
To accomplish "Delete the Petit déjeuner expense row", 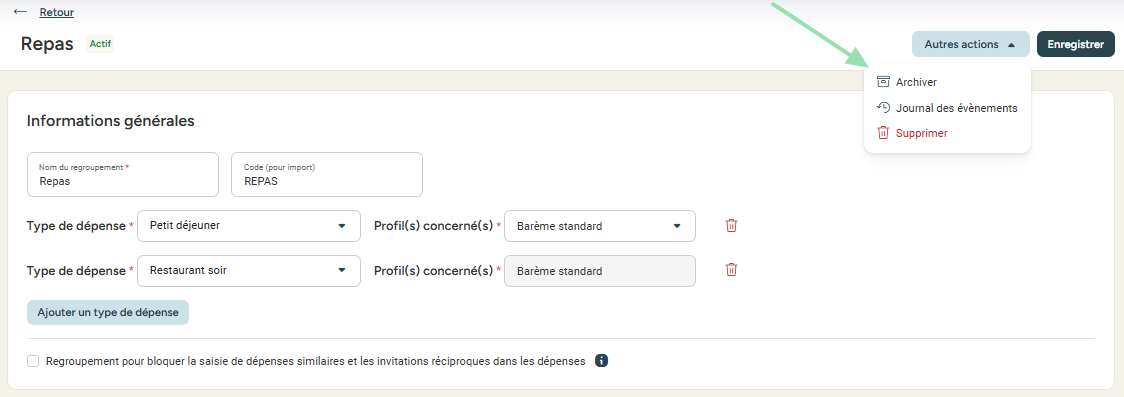I will [731, 226].
